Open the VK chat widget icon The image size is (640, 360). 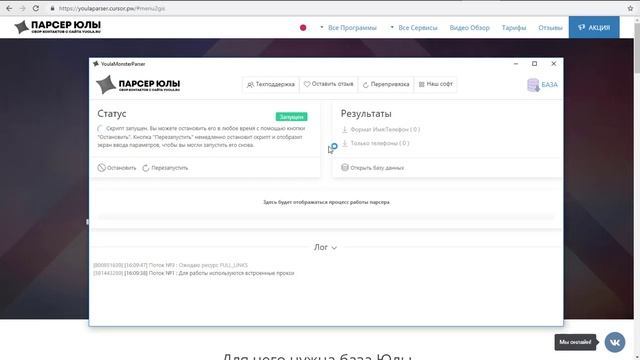(x=615, y=342)
